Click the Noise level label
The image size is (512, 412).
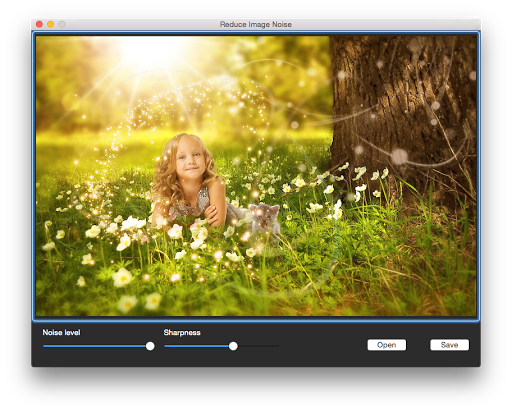[61, 332]
